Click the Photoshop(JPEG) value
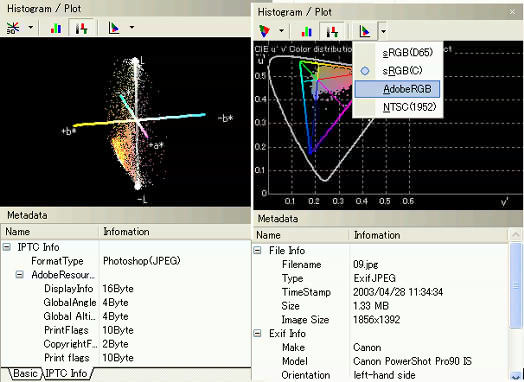Screen dimensions: 524x382 (x=142, y=261)
